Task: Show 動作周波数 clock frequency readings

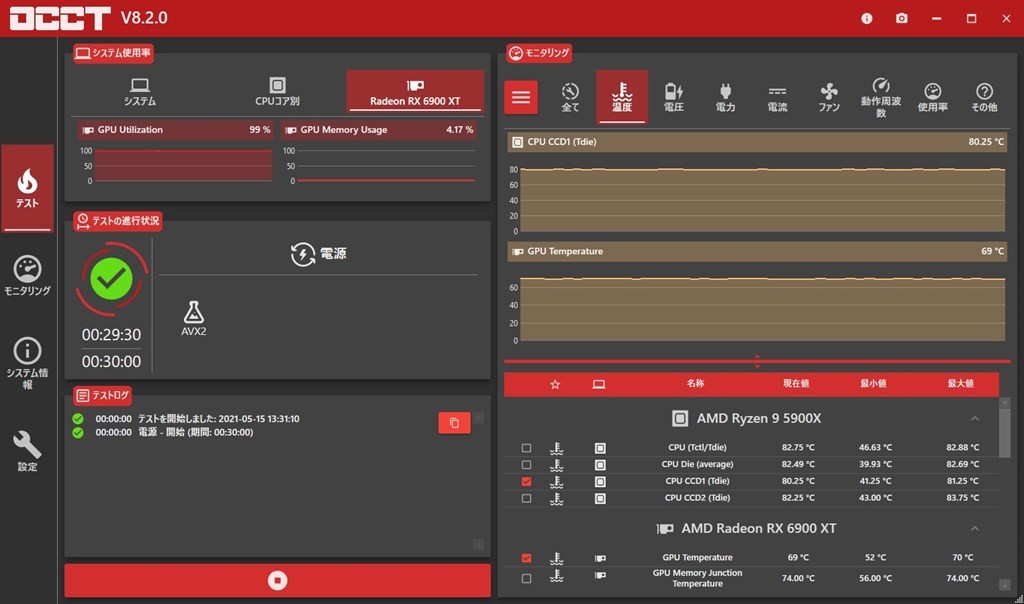Action: click(881, 97)
